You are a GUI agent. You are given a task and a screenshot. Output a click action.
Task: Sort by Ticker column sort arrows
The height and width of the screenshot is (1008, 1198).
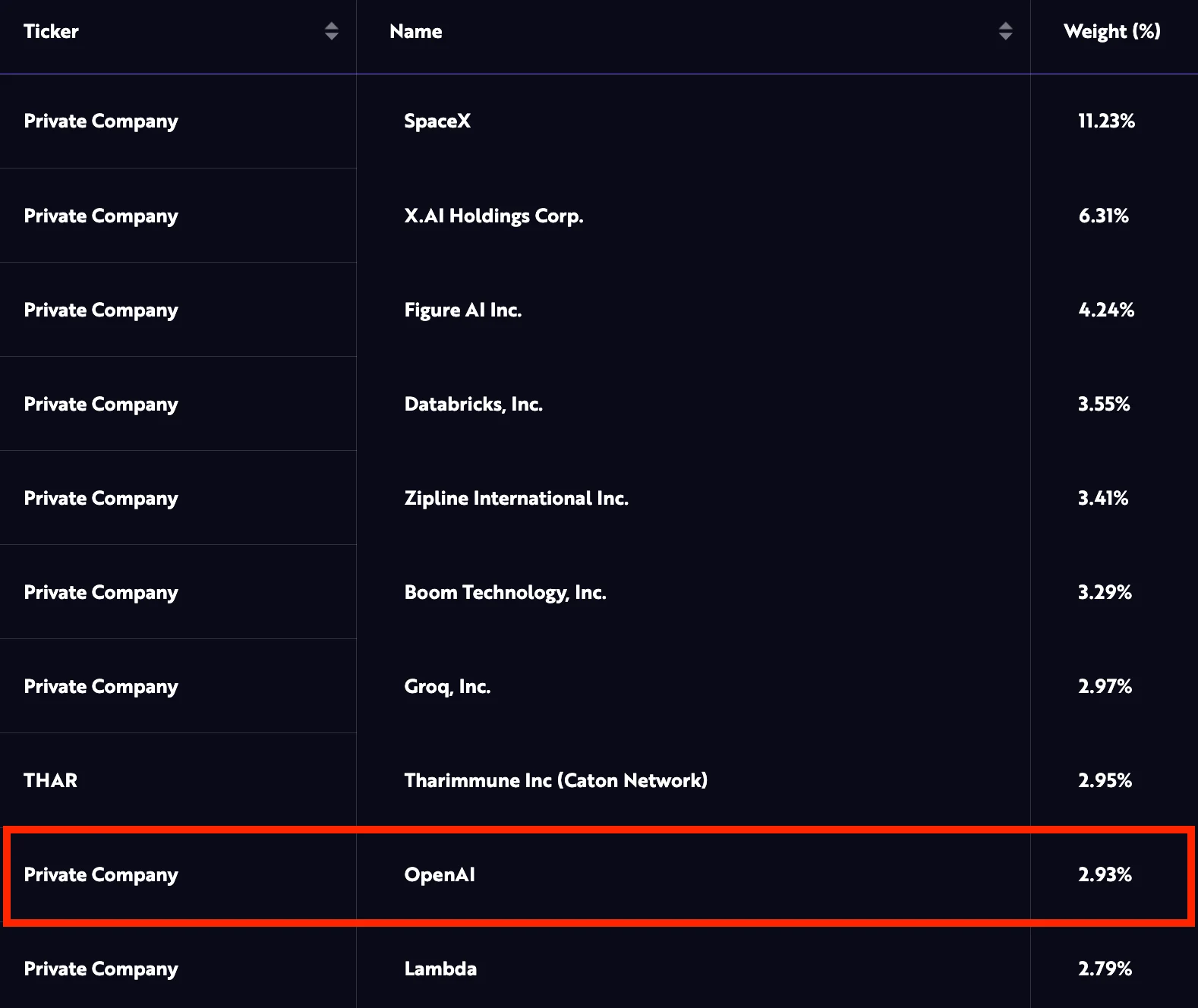tap(331, 31)
